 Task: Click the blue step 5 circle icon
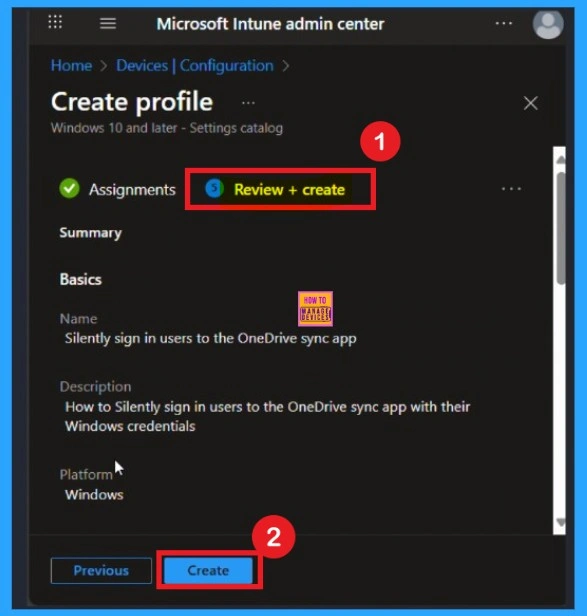(x=215, y=188)
